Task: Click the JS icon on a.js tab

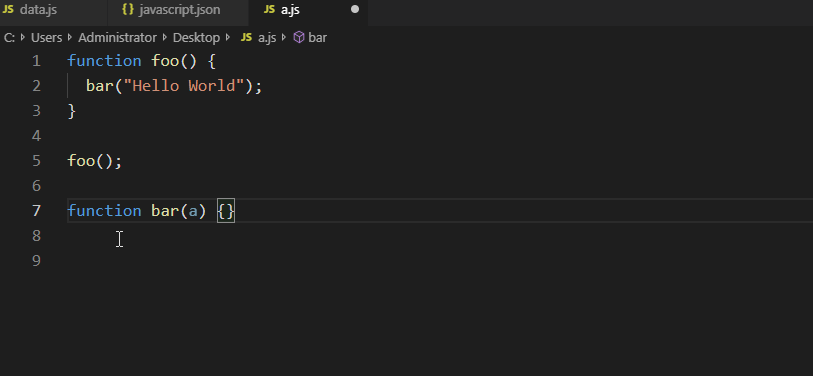Action: tap(269, 10)
